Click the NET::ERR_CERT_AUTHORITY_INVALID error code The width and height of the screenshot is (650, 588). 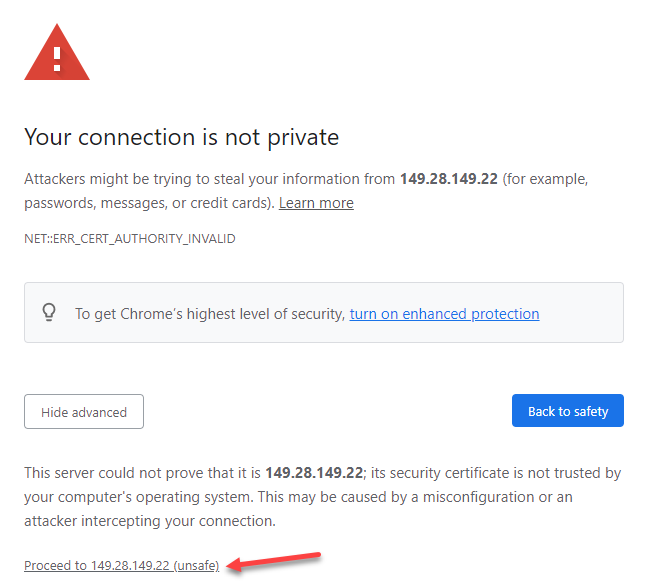130,239
